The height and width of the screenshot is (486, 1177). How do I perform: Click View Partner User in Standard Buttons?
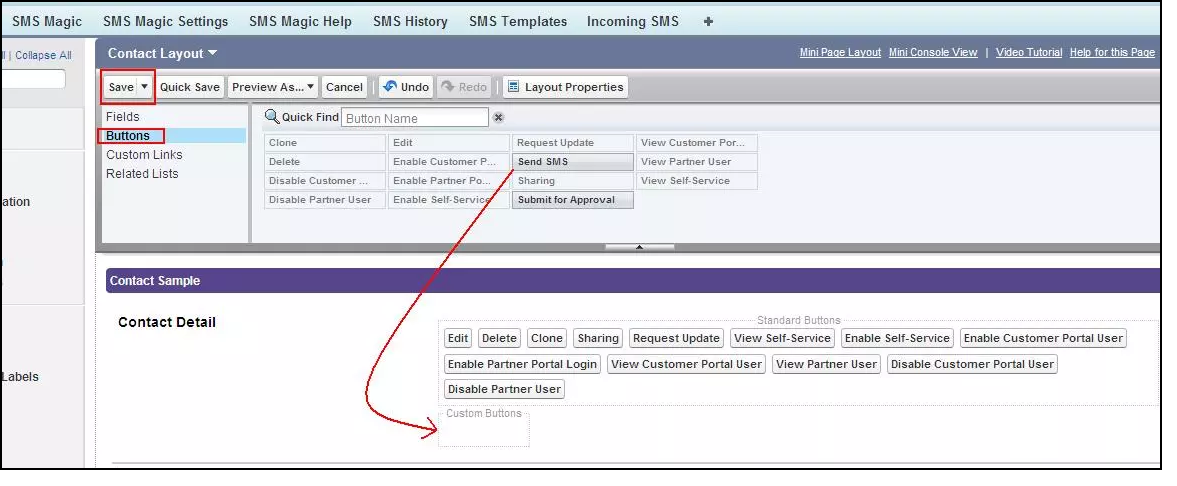(x=826, y=364)
